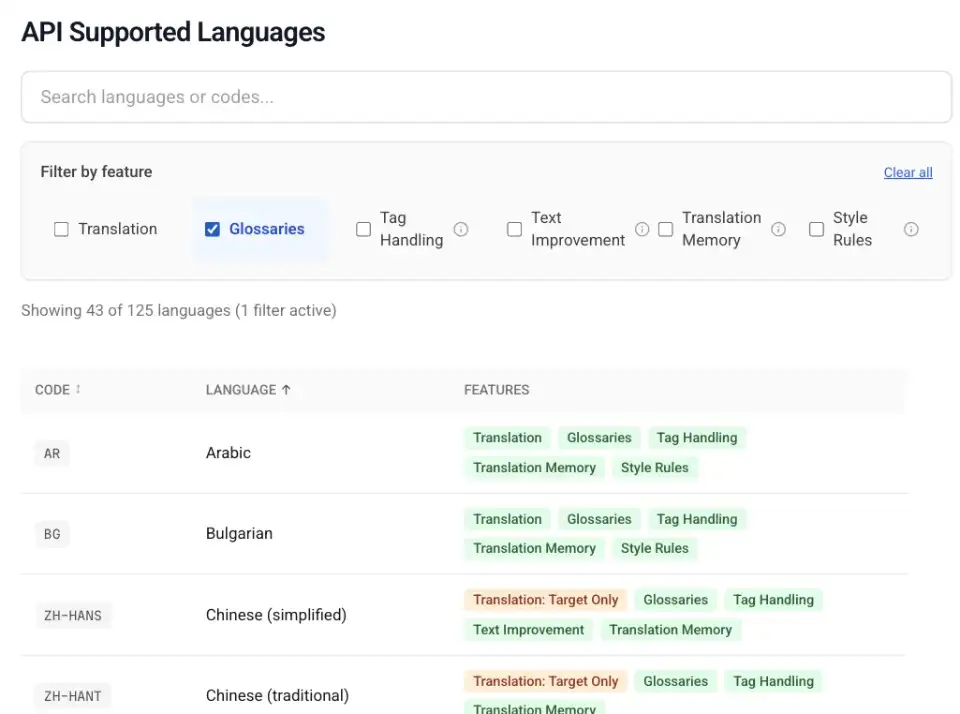Click Glossaries tag in Chinese (simplified) row

pyautogui.click(x=675, y=600)
